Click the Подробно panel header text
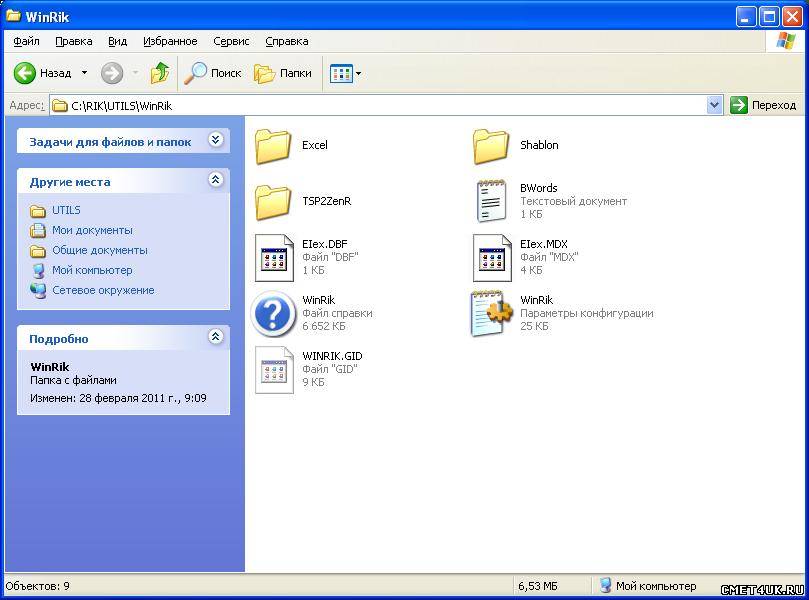 [x=58, y=339]
